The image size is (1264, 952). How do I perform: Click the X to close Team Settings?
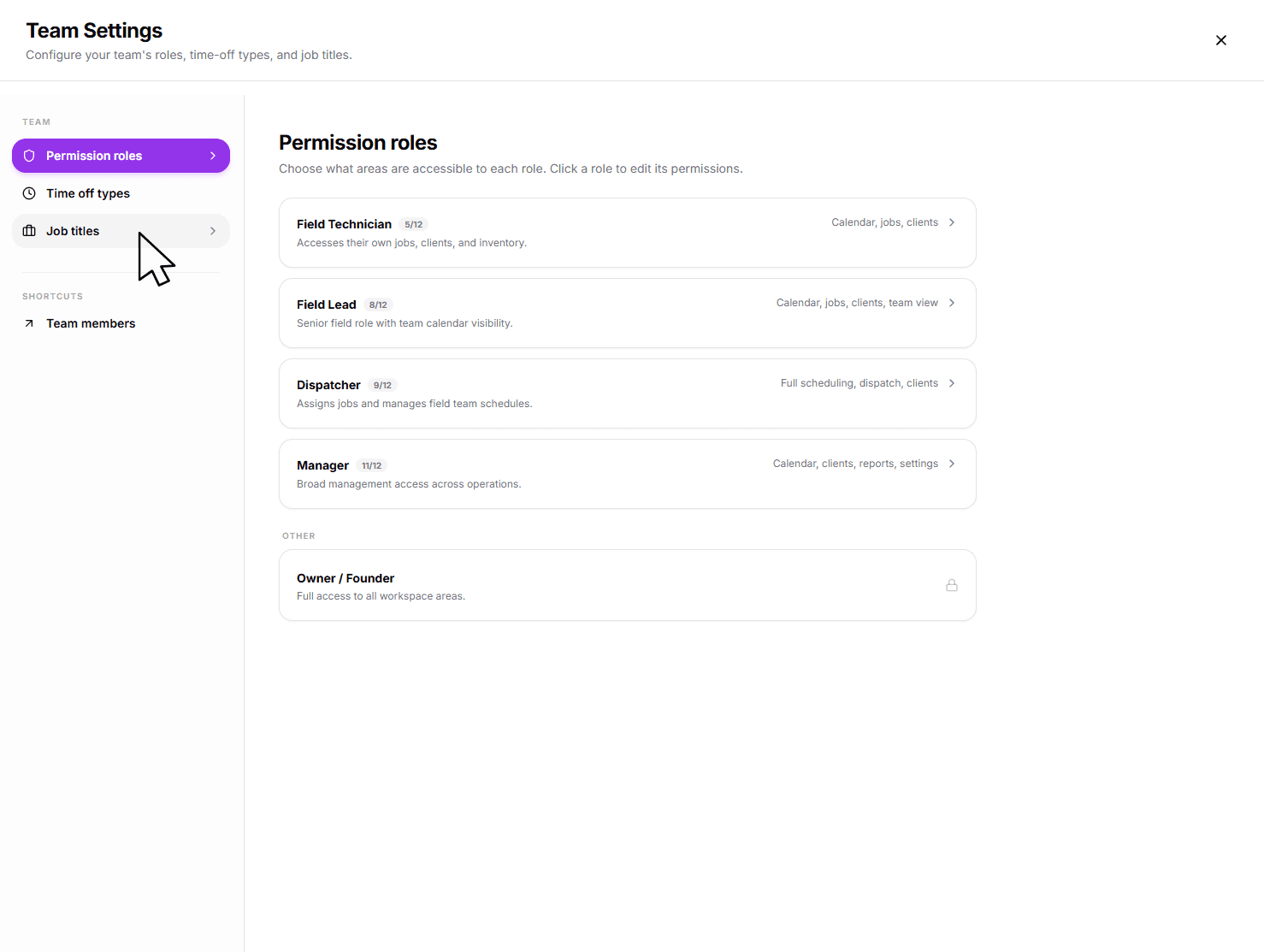click(1220, 39)
